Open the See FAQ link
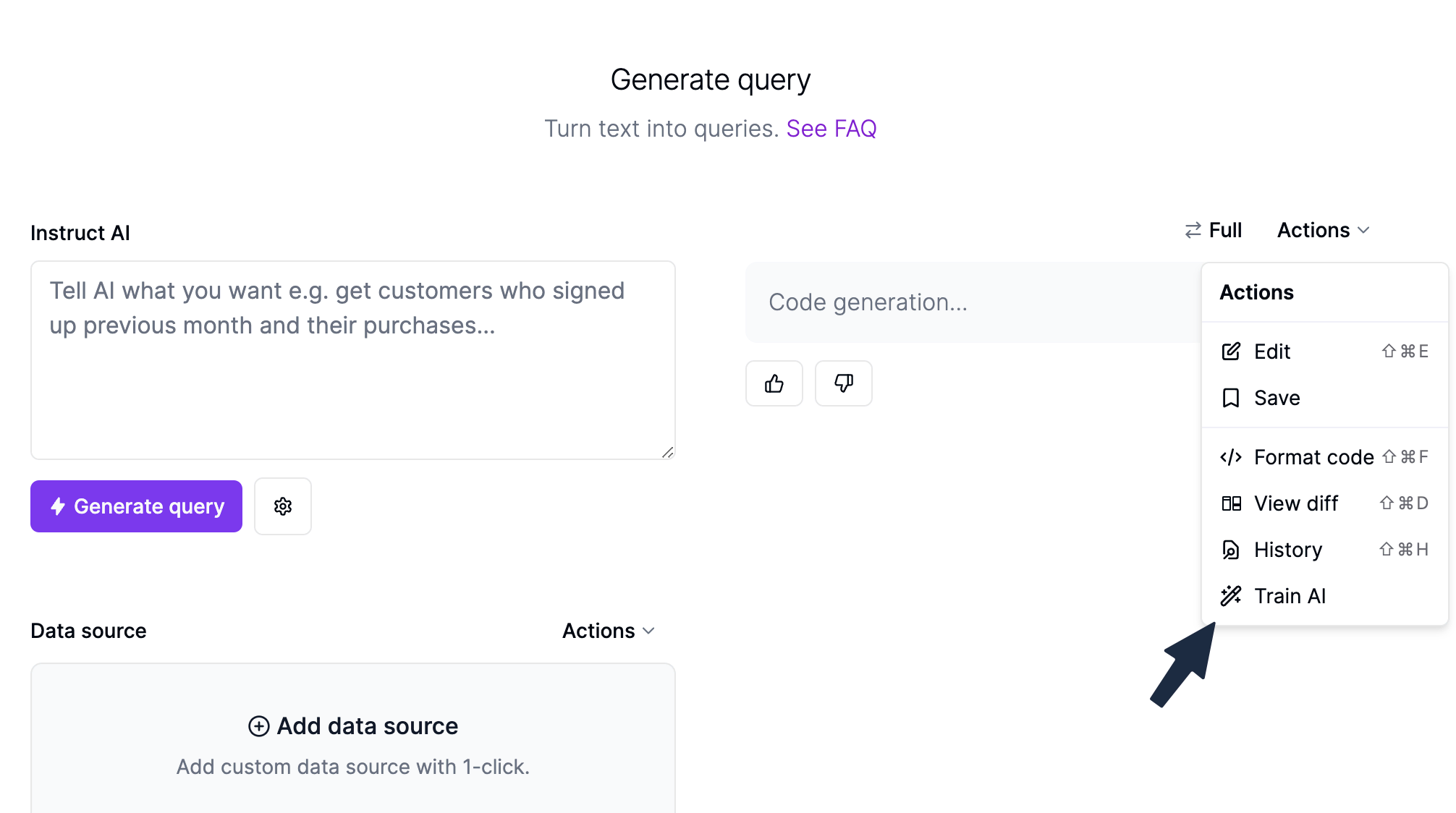 coord(831,128)
